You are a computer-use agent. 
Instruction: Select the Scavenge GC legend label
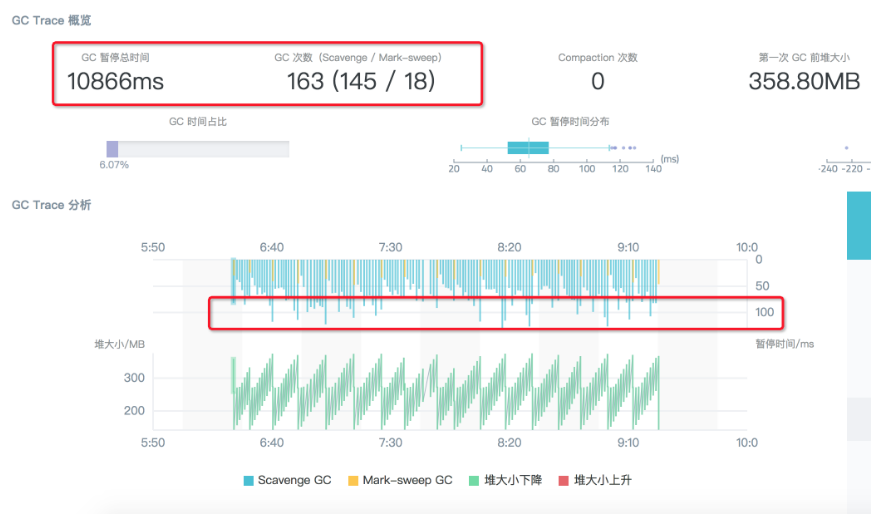(x=294, y=481)
